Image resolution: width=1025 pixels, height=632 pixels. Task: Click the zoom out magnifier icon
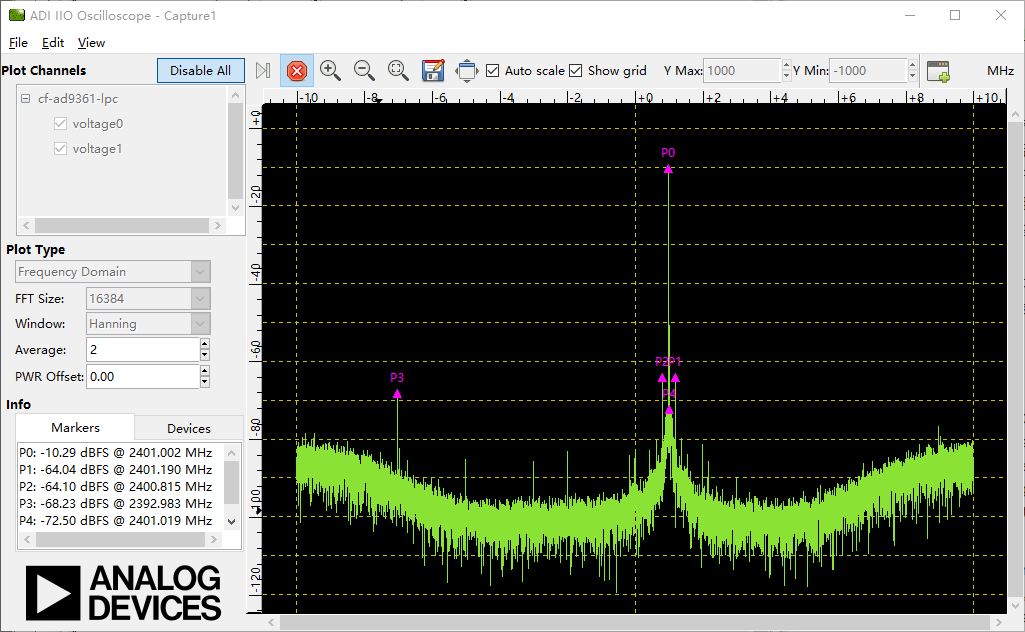click(x=364, y=71)
